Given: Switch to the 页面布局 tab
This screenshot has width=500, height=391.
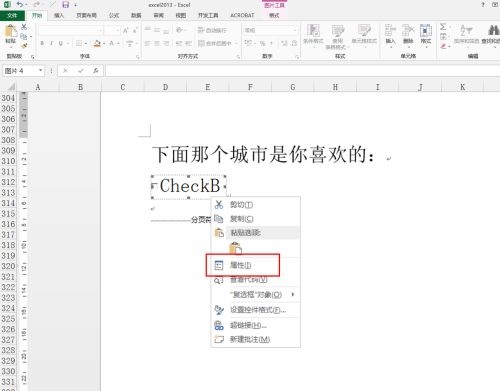Looking at the screenshot, I should click(86, 15).
